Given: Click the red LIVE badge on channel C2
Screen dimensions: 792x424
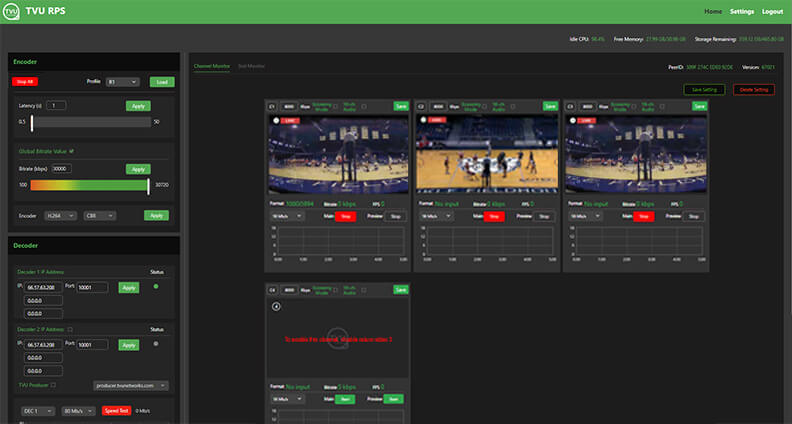Looking at the screenshot, I should click(437, 120).
